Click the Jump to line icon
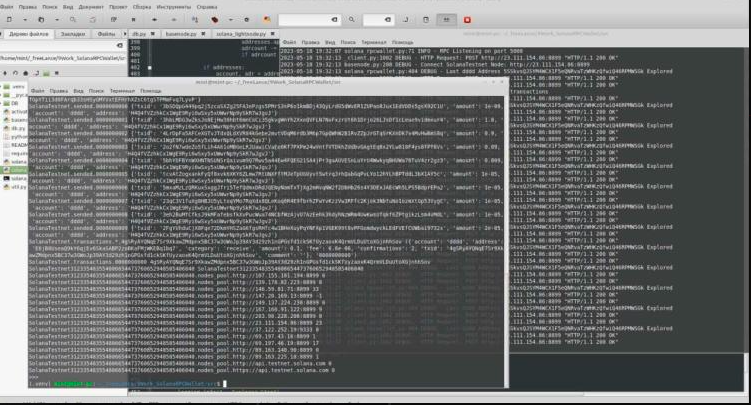Viewport: 751px width, 405px height. click(406, 20)
